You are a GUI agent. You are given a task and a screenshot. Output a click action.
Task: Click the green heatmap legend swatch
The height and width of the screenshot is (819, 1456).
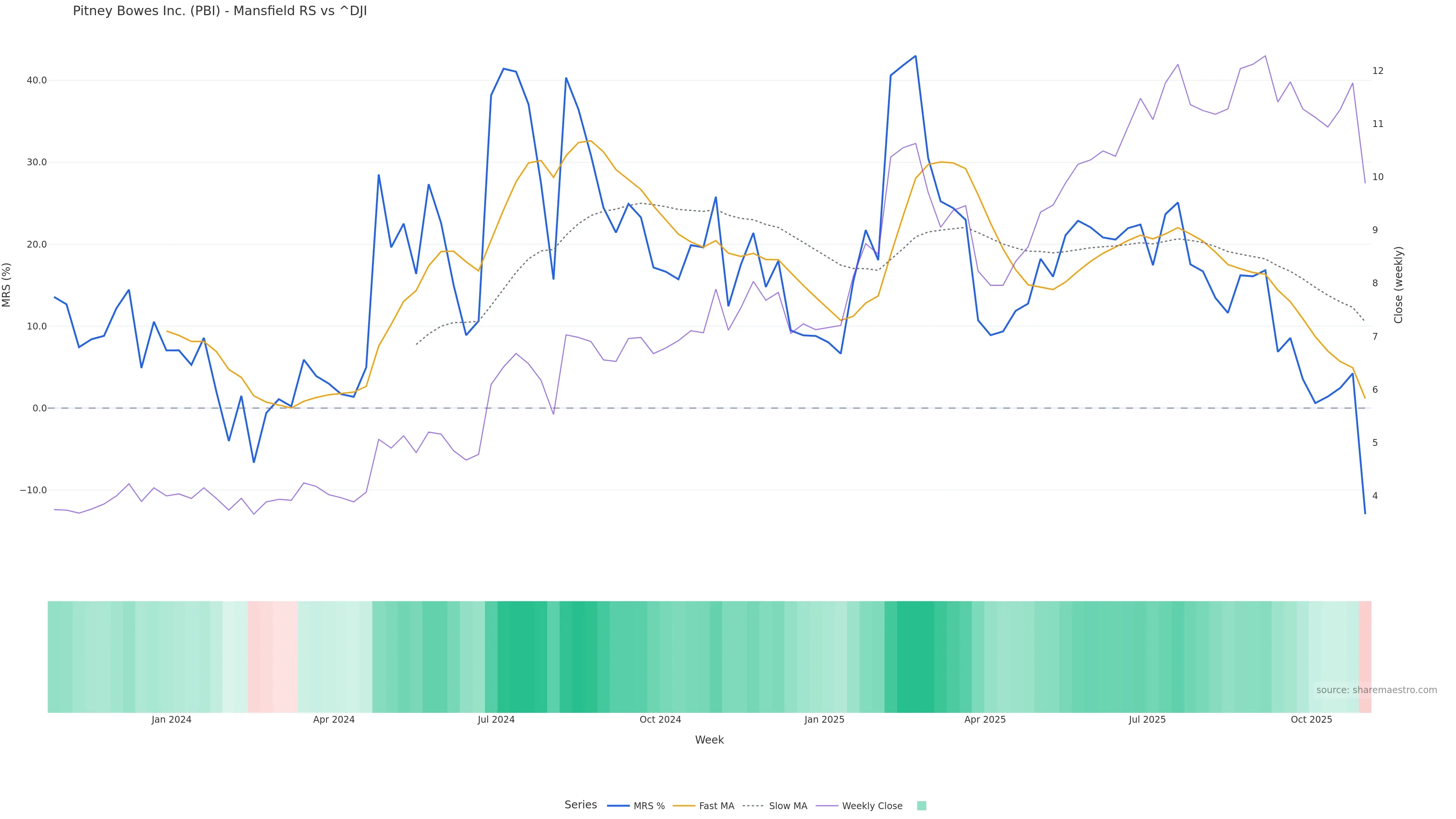(921, 806)
